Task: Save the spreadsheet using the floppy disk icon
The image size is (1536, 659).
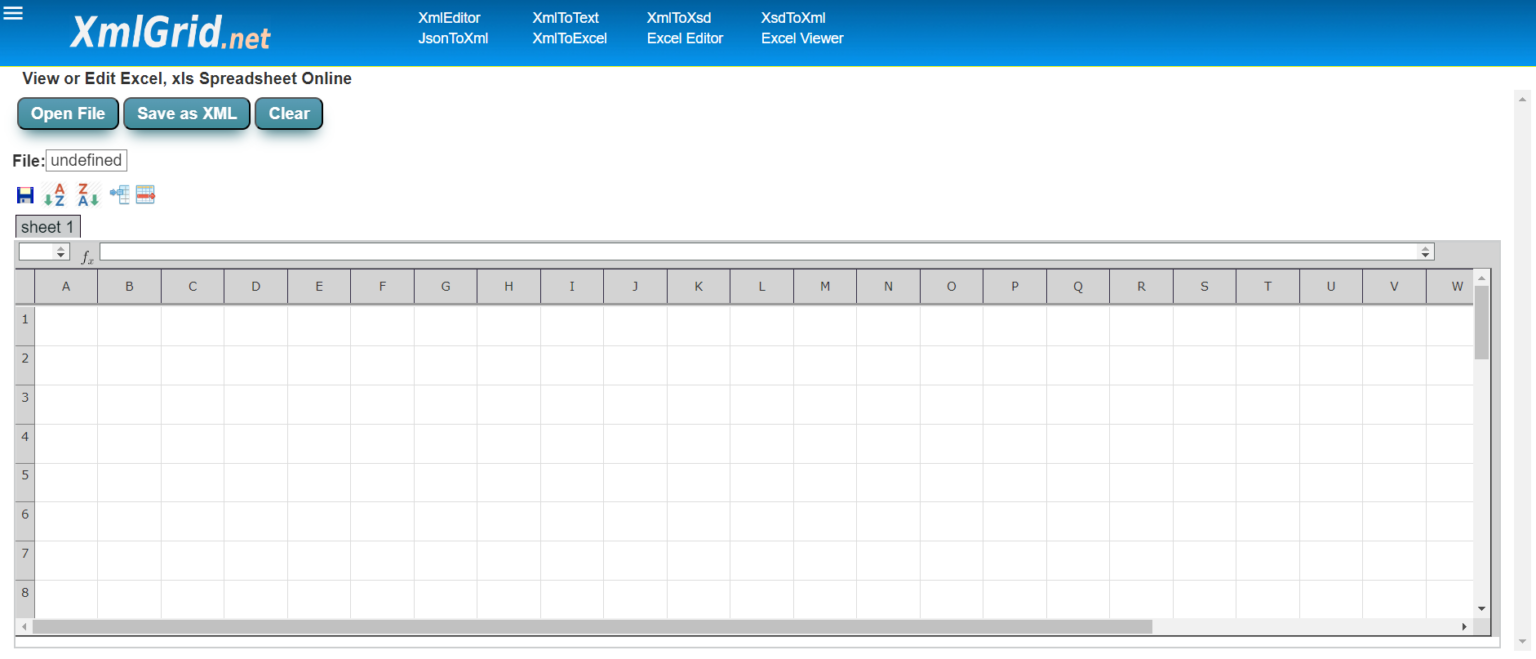Action: (x=25, y=193)
